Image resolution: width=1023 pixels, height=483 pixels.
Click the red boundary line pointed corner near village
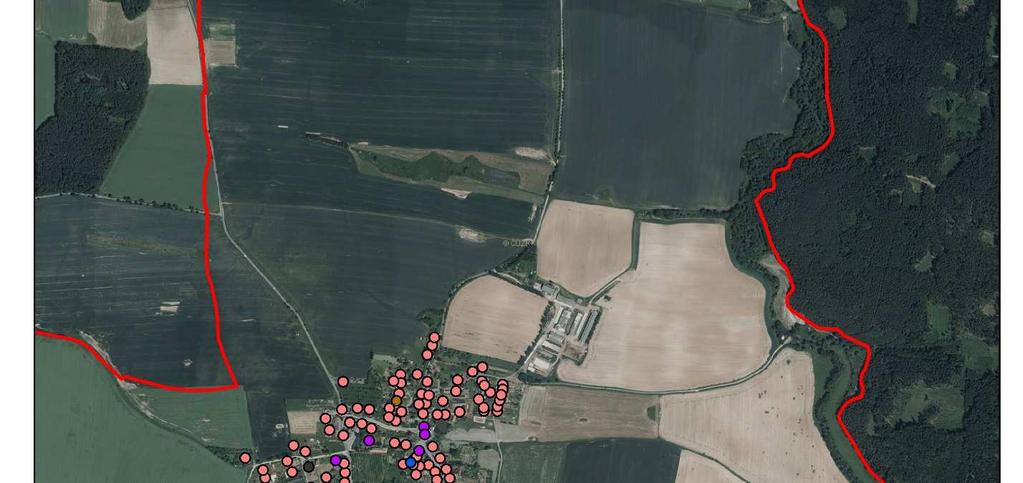234,386
